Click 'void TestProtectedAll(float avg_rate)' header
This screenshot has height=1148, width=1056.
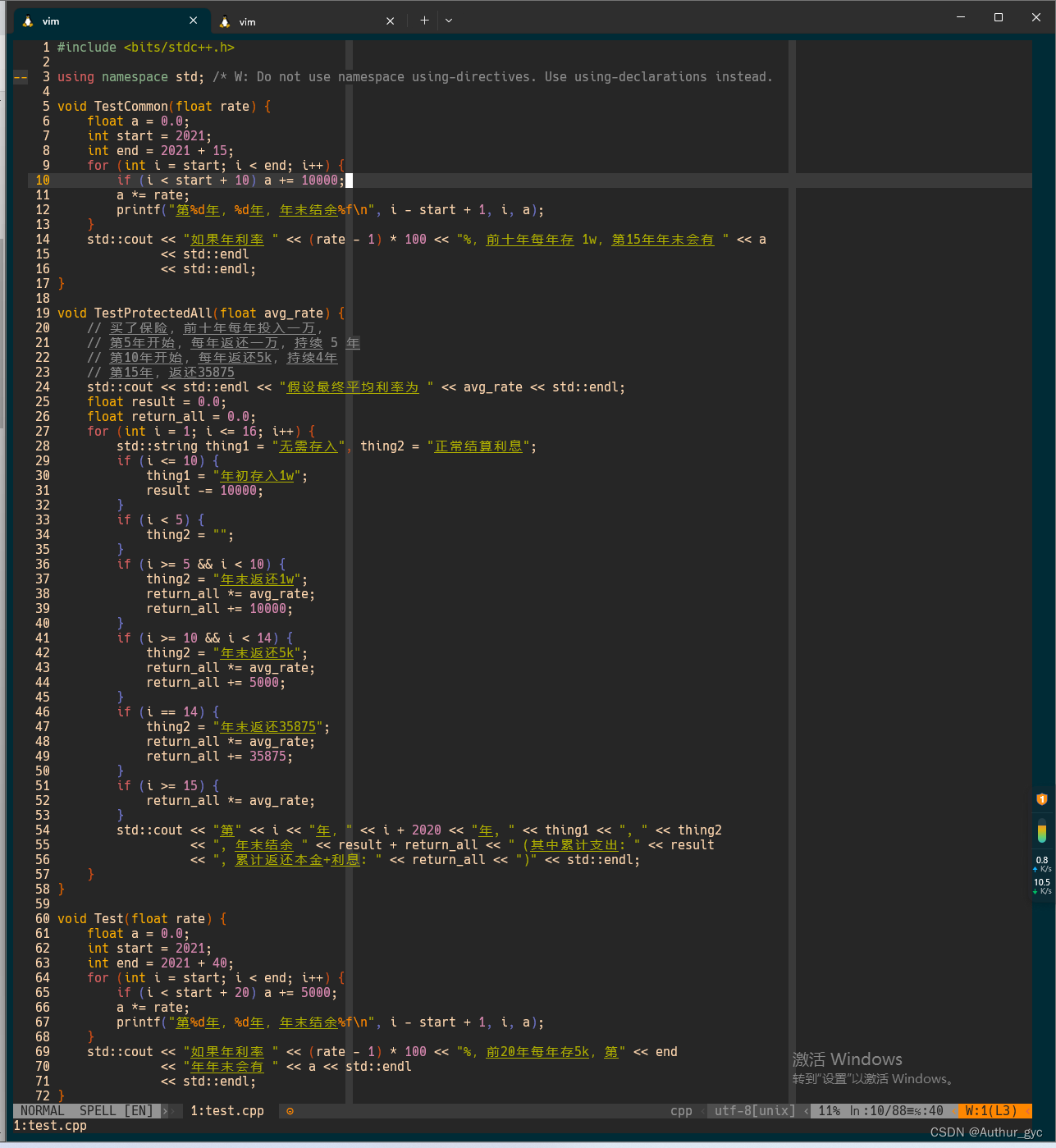coord(194,313)
